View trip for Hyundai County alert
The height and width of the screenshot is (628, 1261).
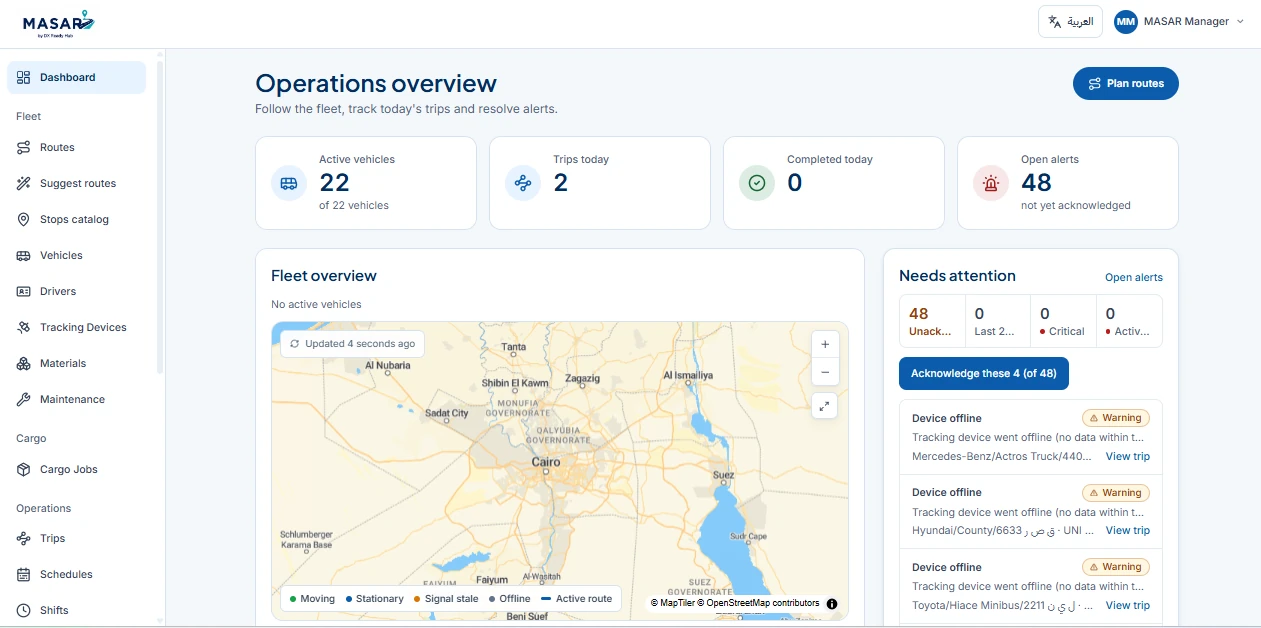pyautogui.click(x=1127, y=531)
